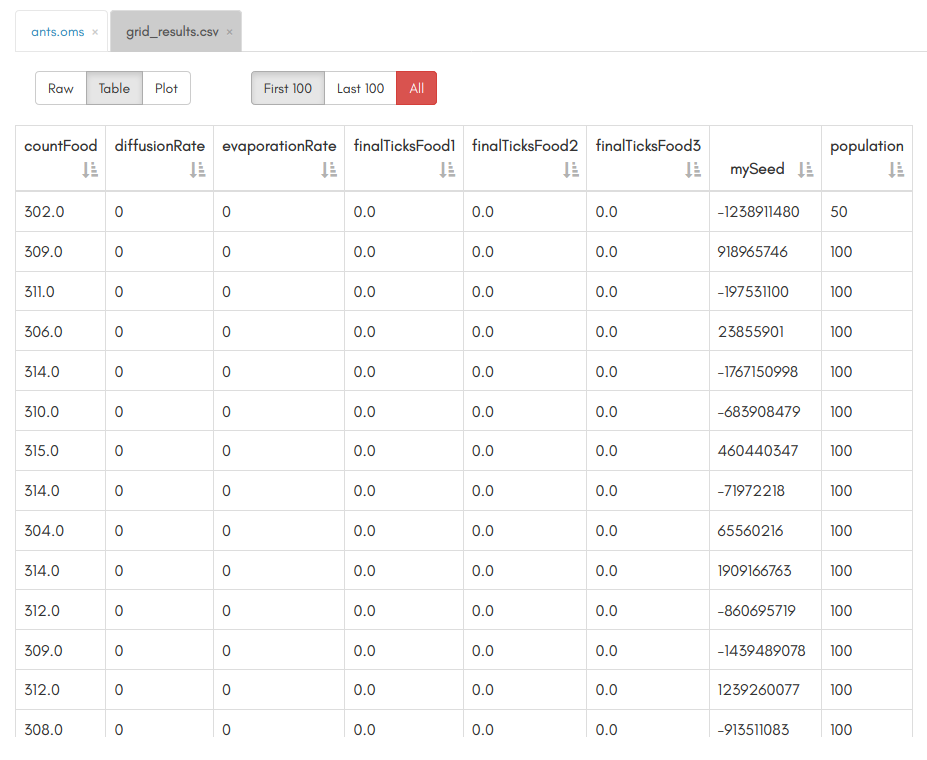Open the ants.oms tab

point(57,32)
